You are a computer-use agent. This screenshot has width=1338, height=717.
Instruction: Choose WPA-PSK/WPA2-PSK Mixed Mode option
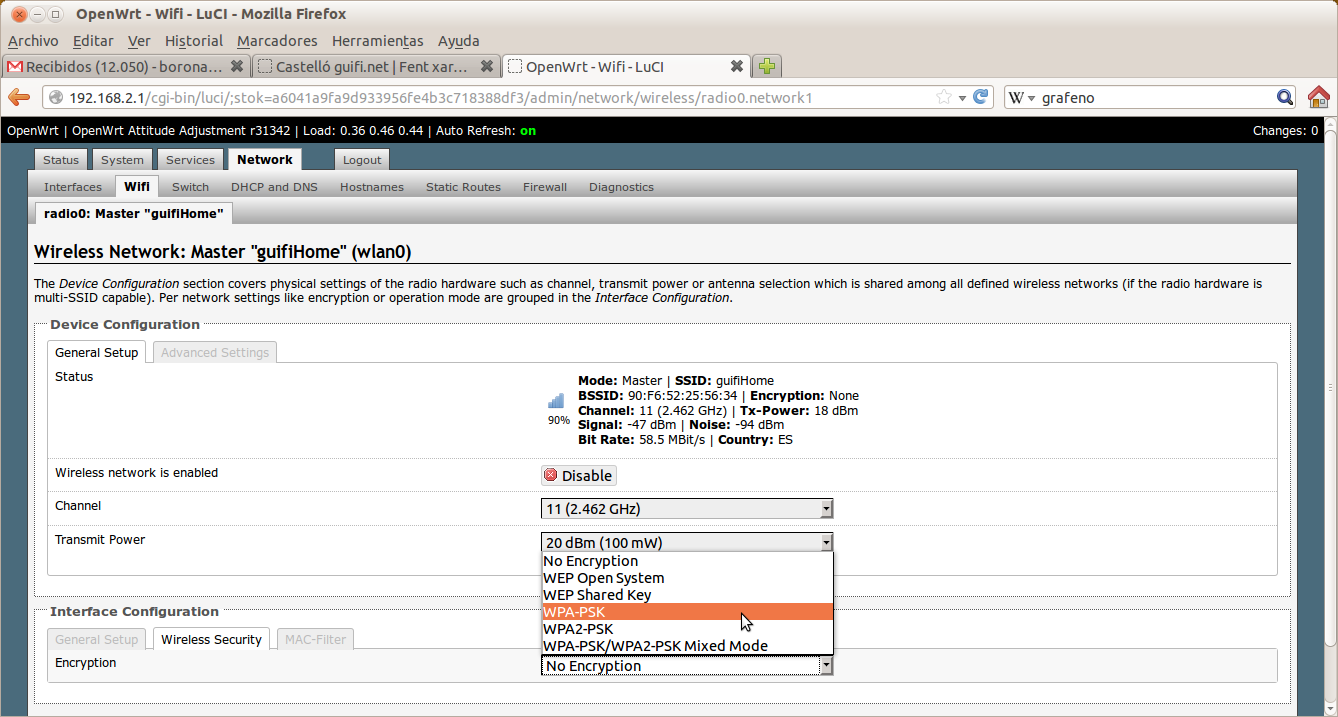click(x=655, y=646)
